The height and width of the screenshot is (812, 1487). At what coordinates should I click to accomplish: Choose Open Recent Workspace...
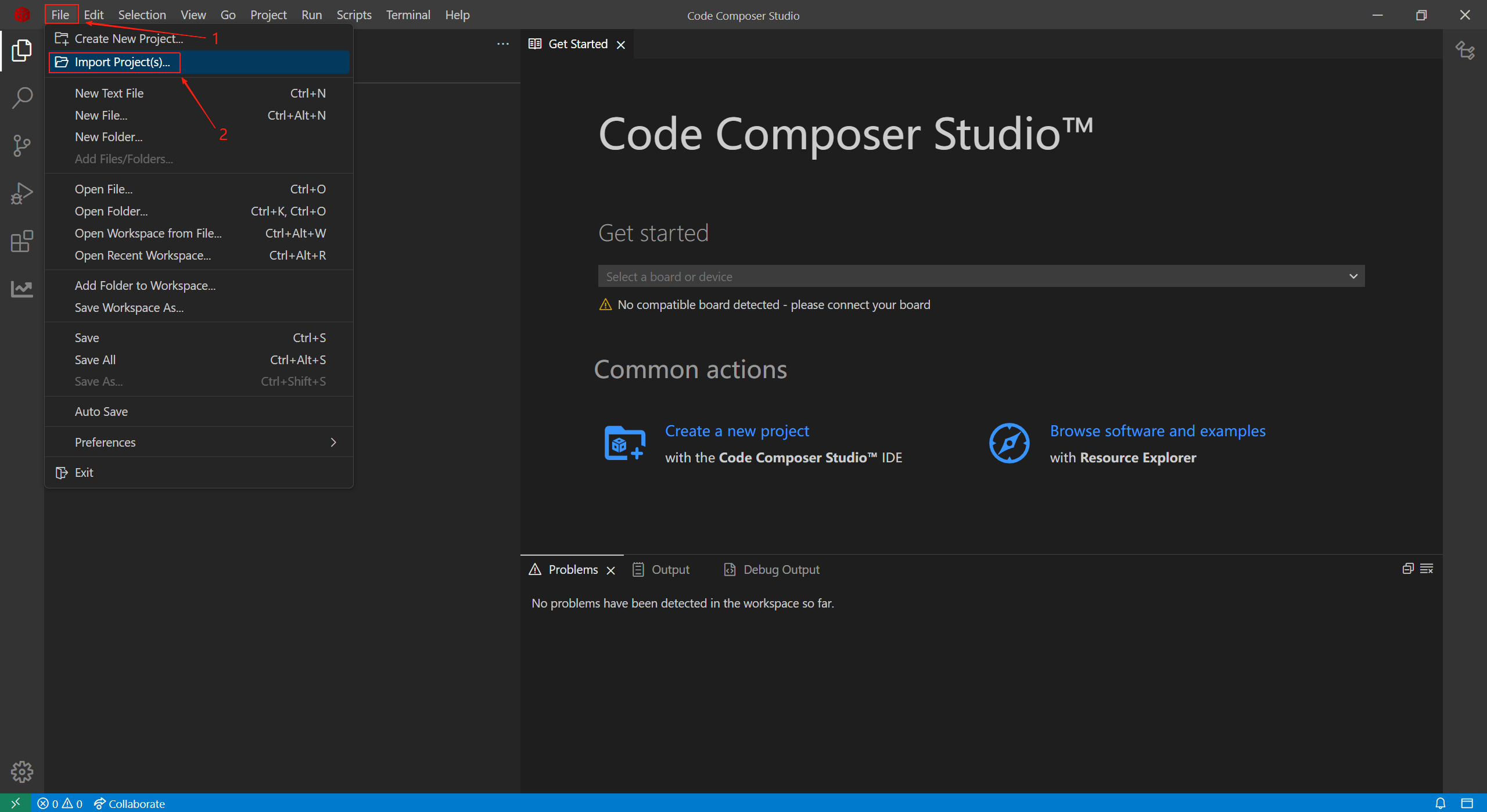pyautogui.click(x=199, y=256)
